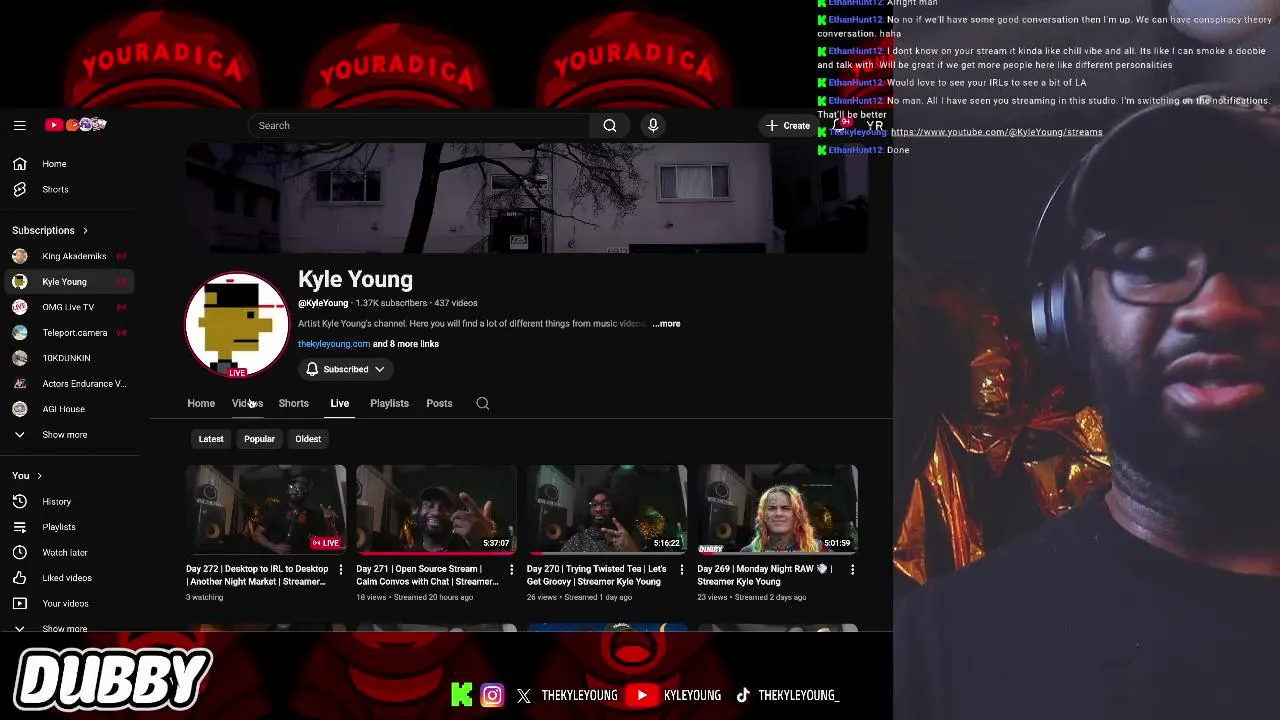The width and height of the screenshot is (1280, 720).
Task: Click 'Day 269 | Monday Night RAW' title
Action: click(764, 575)
